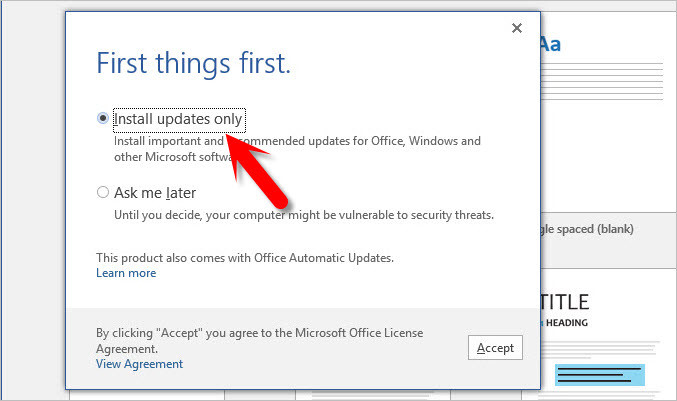Image resolution: width=677 pixels, height=401 pixels.
Task: Choose the Ask me later radio button
Action: tap(103, 192)
